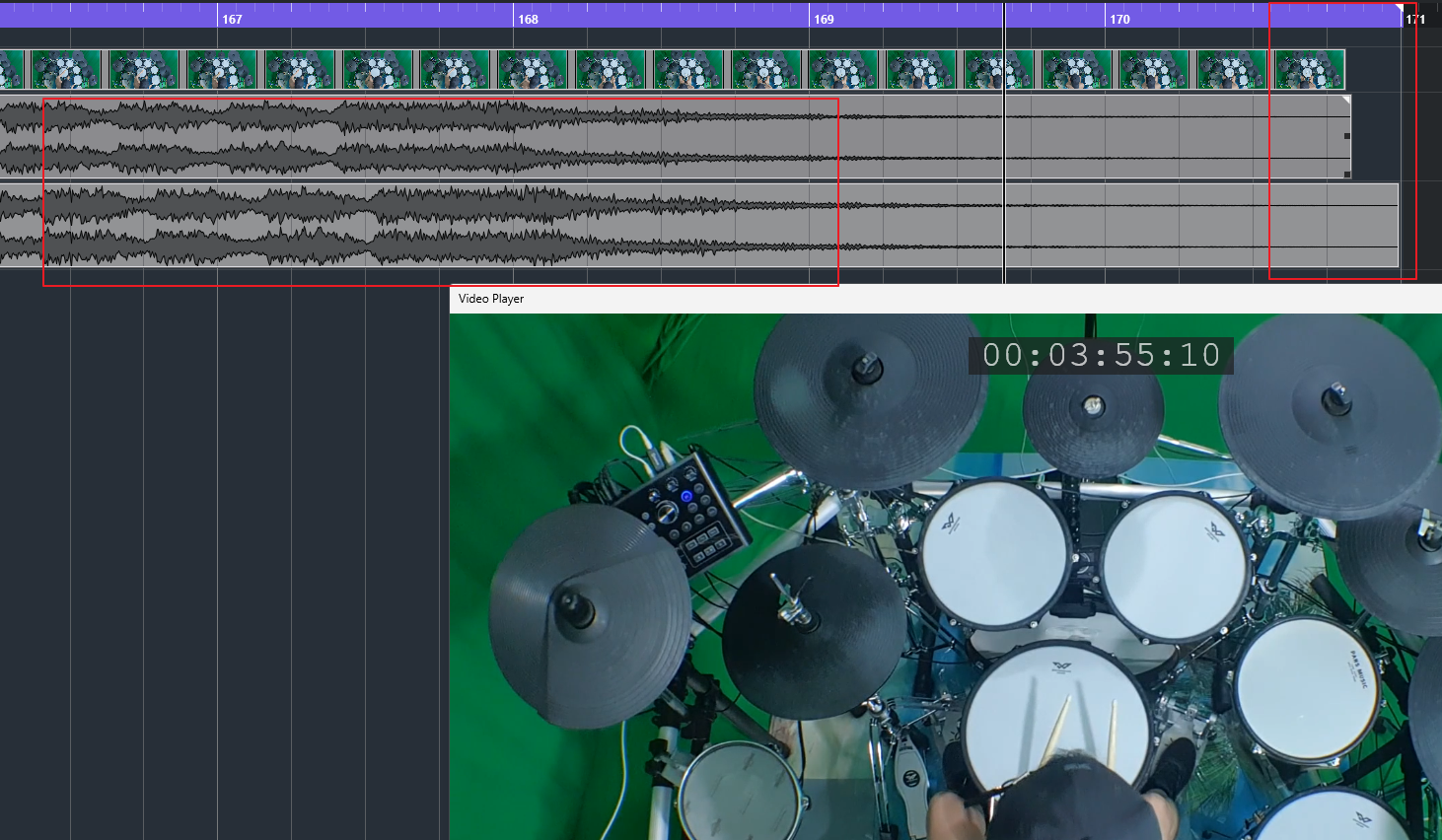Select the upper audio event waveform
The image size is (1442, 840).
click(675, 137)
